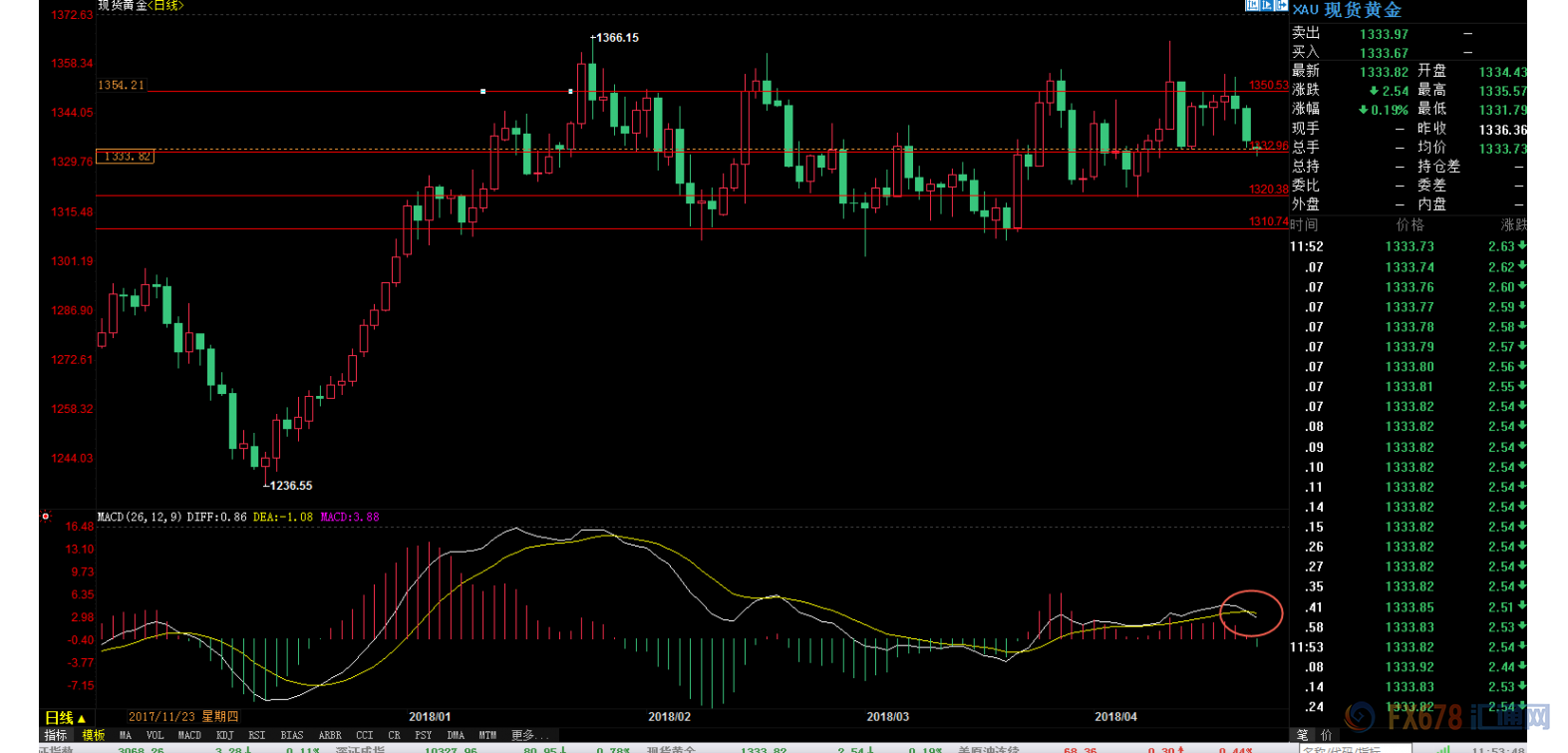Select the RSI indicator

(256, 735)
